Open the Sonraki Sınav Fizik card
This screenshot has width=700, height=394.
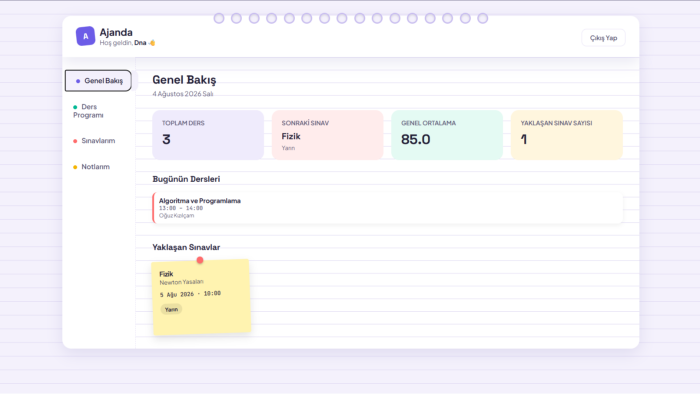pyautogui.click(x=328, y=135)
